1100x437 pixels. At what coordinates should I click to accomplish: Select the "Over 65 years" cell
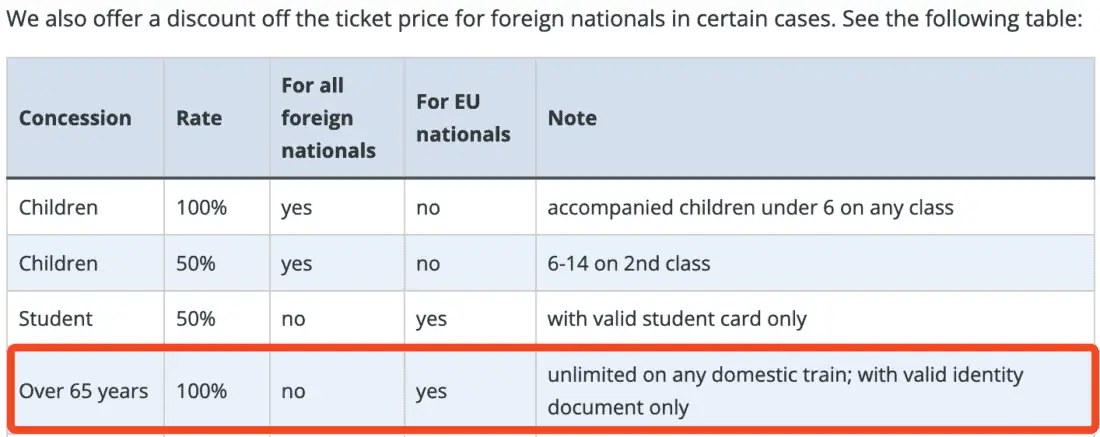(x=83, y=390)
